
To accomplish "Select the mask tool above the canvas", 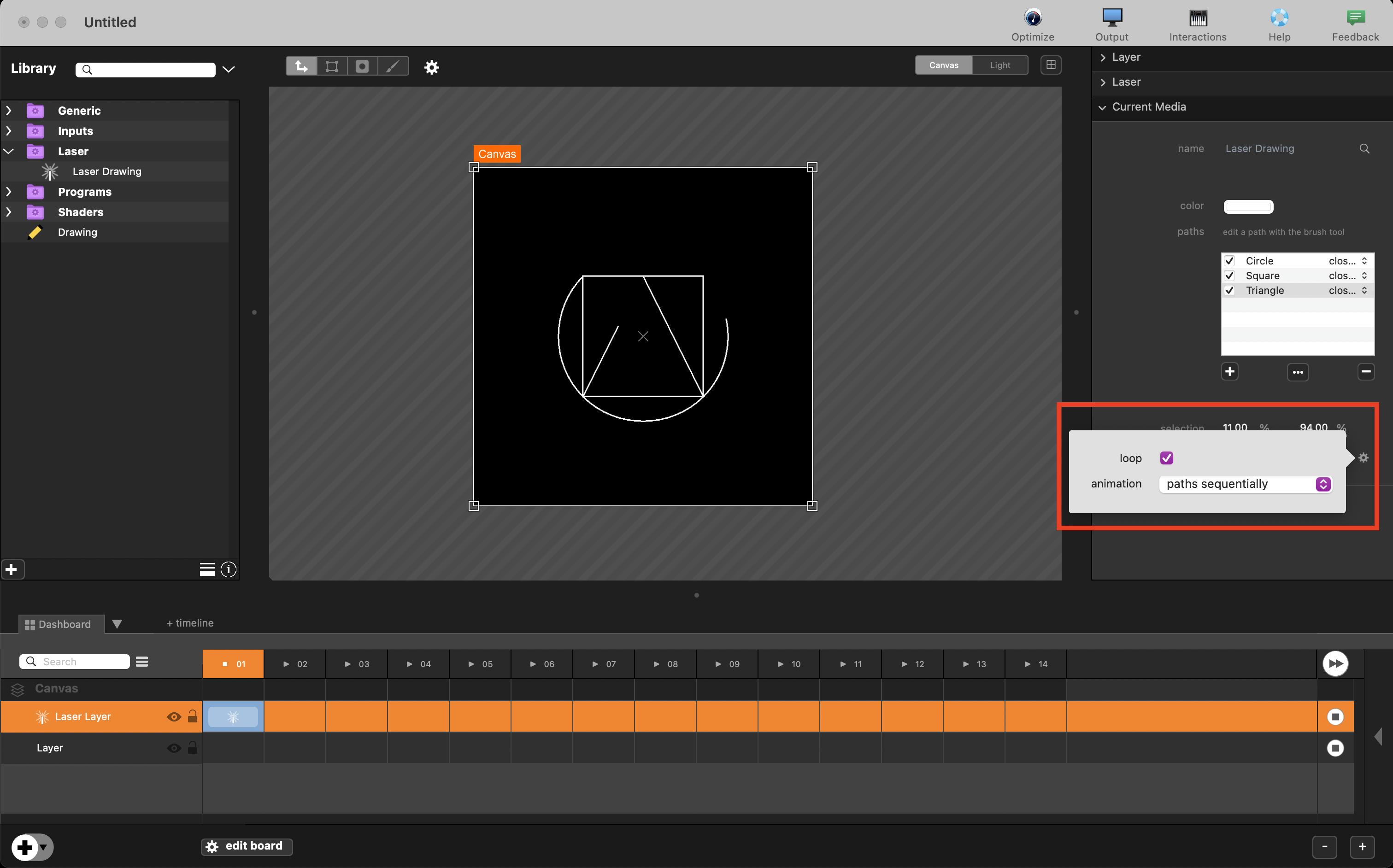I will click(x=362, y=67).
